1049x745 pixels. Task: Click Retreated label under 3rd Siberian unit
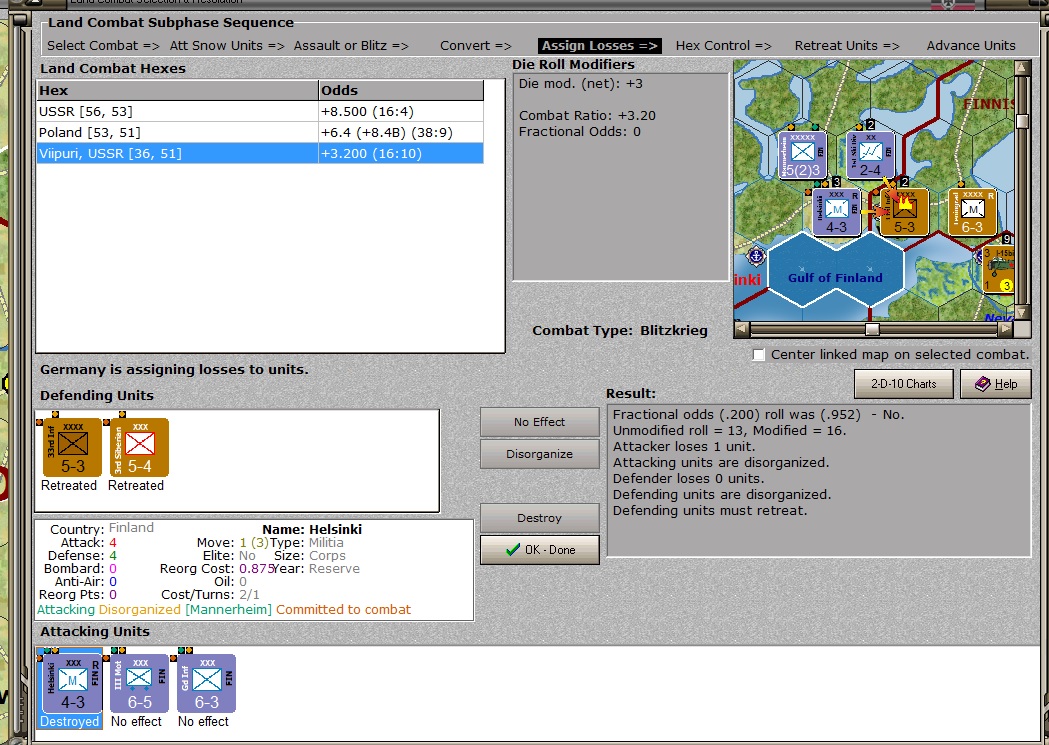coord(136,486)
